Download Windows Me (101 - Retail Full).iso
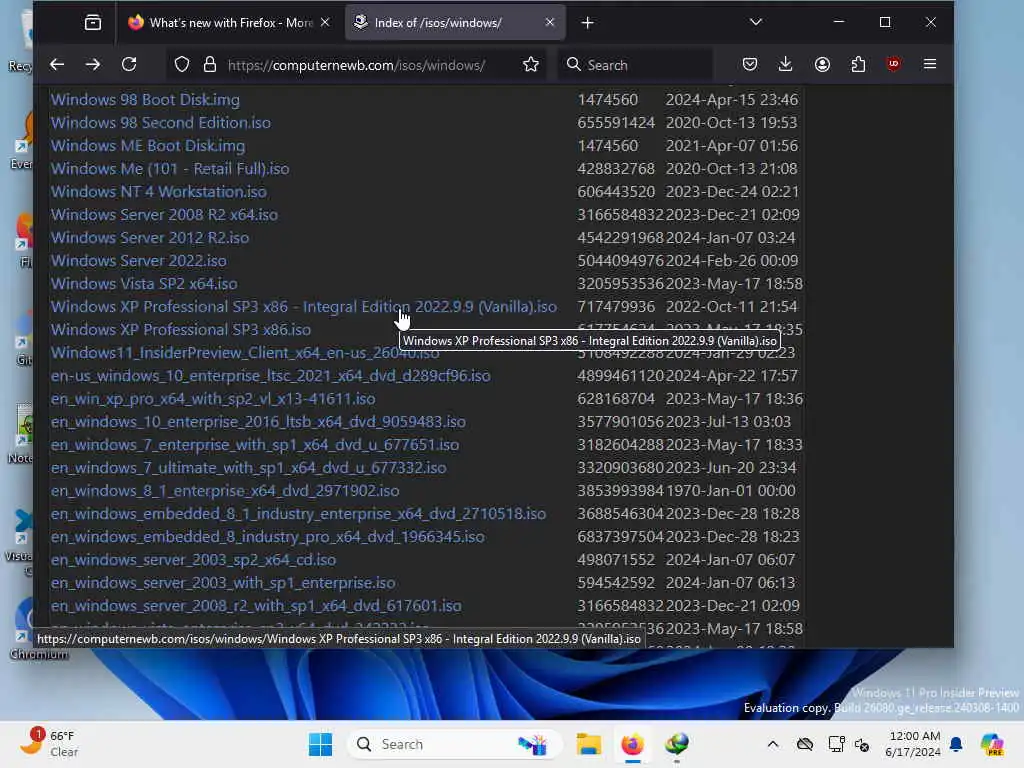Image resolution: width=1024 pixels, height=768 pixels. click(170, 168)
